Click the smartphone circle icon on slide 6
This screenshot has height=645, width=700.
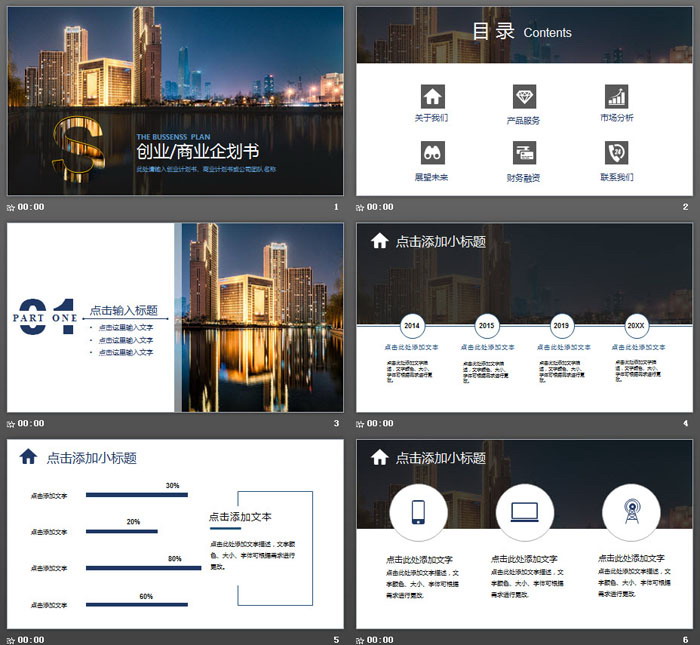click(x=418, y=512)
